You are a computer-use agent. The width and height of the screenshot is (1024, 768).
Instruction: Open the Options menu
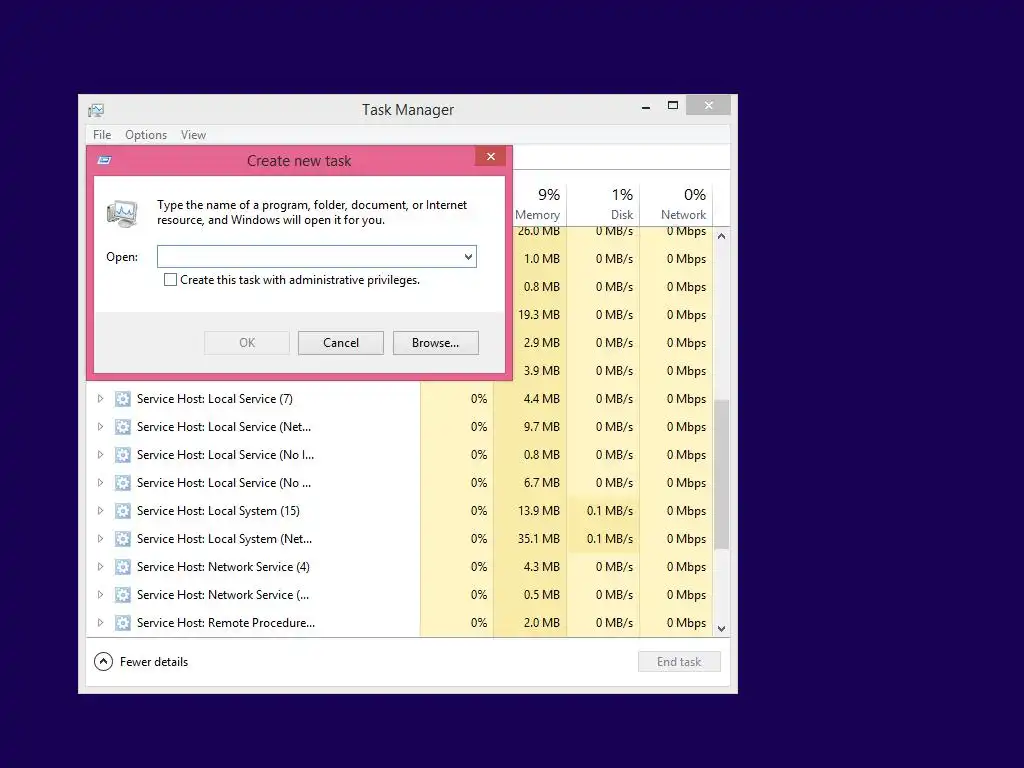[146, 135]
